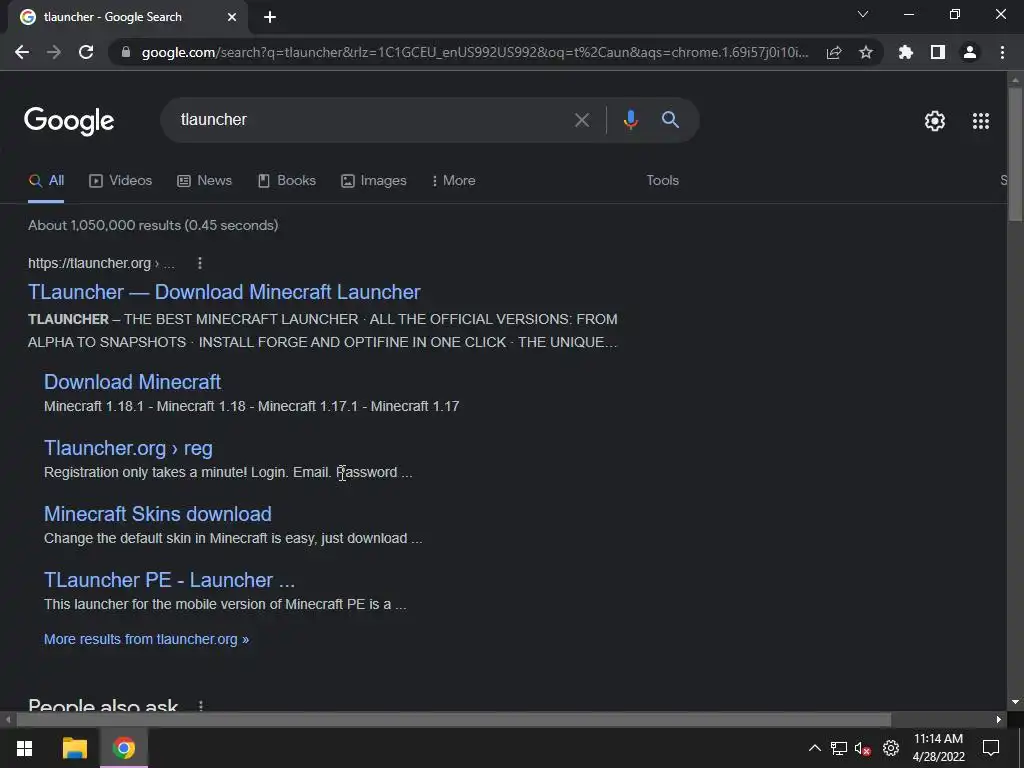The image size is (1024, 768).
Task: Open the Chrome side panel
Action: (x=938, y=52)
